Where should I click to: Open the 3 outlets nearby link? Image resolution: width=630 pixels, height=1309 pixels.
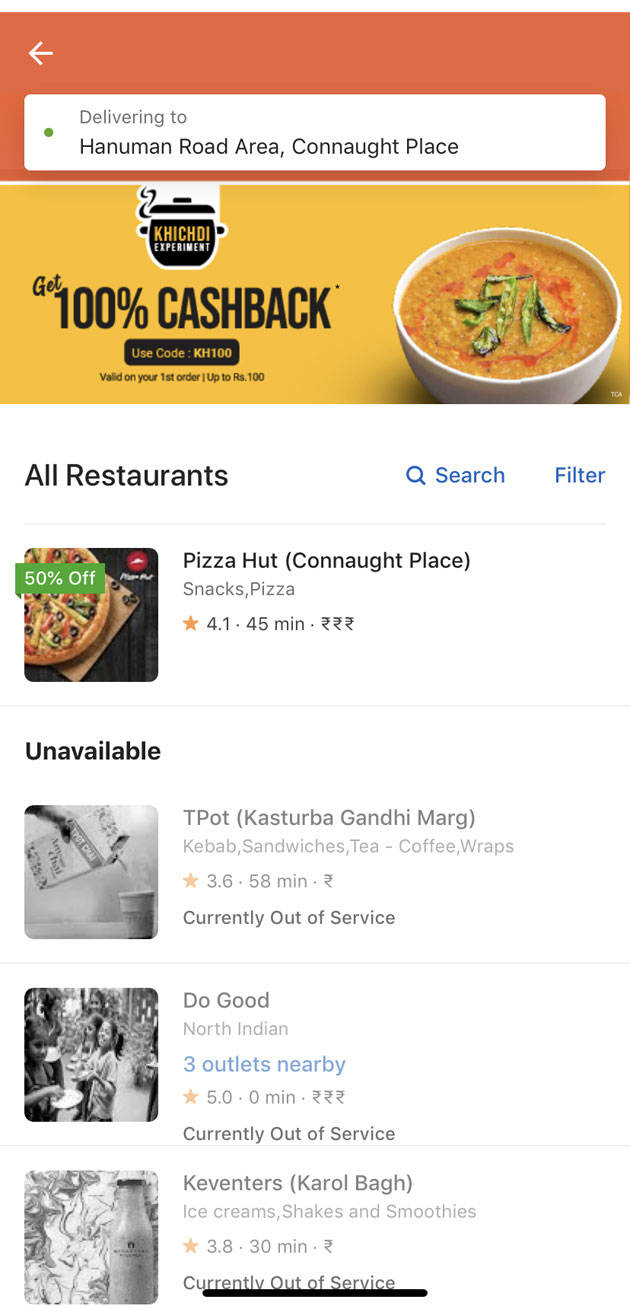tap(264, 1064)
